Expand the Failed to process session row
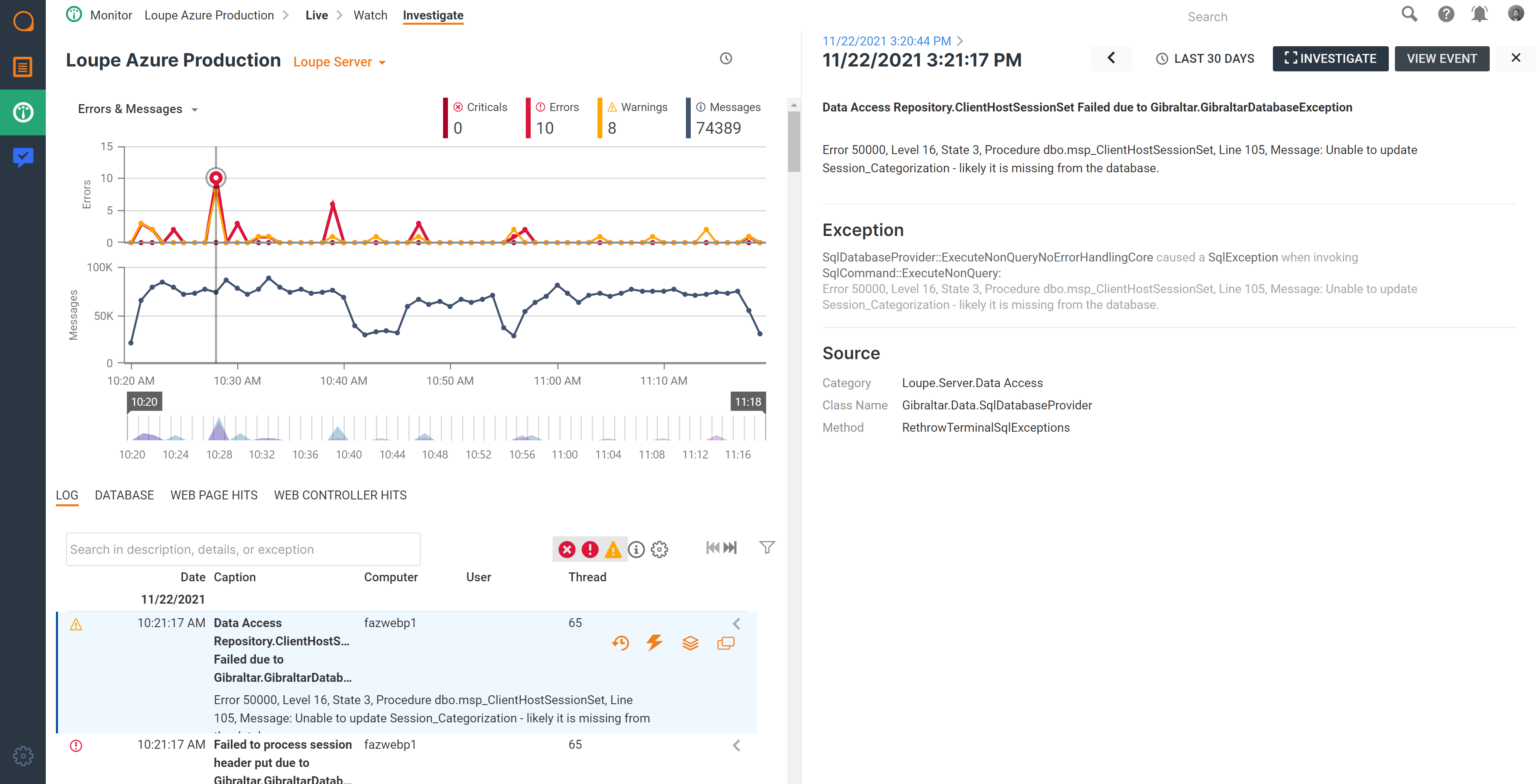1538x784 pixels. click(736, 745)
